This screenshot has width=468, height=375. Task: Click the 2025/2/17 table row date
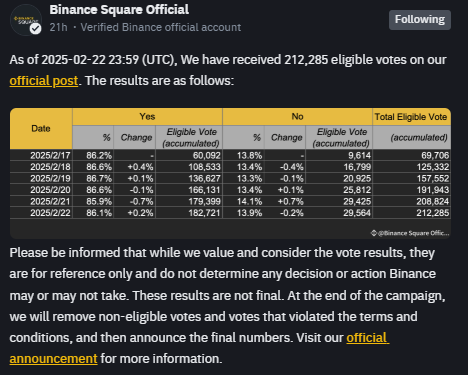click(x=50, y=155)
